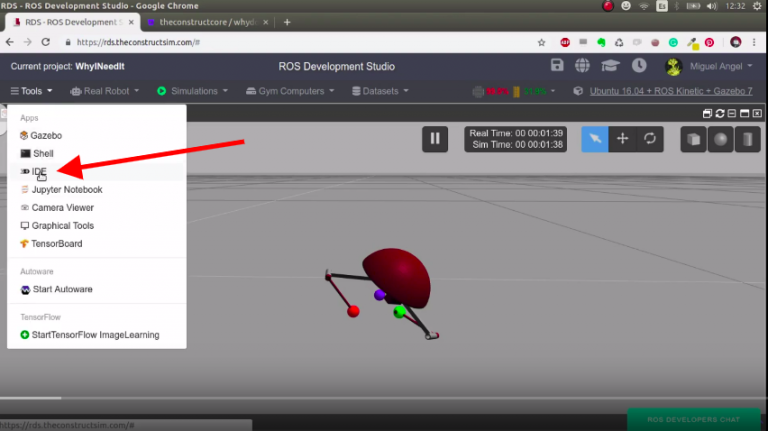The image size is (768, 431).
Task: Click the address bar URL
Action: (138, 42)
